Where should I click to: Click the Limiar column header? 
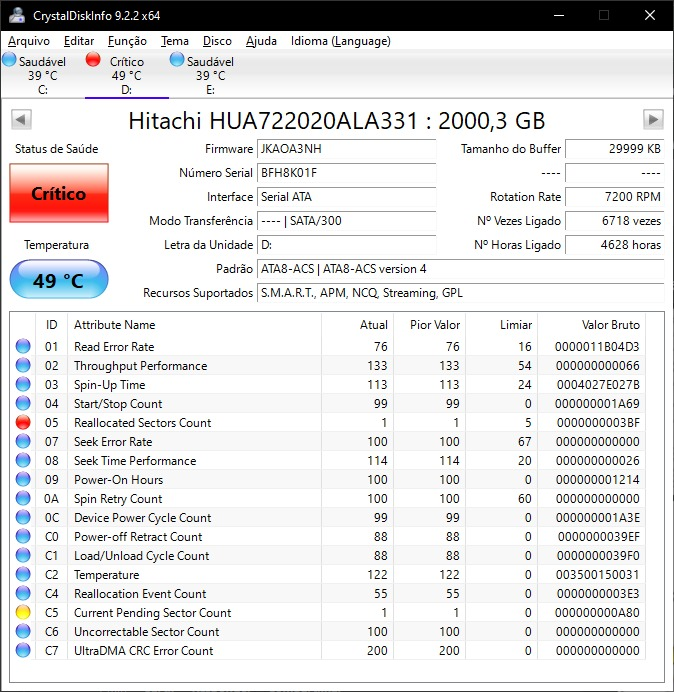click(501, 325)
